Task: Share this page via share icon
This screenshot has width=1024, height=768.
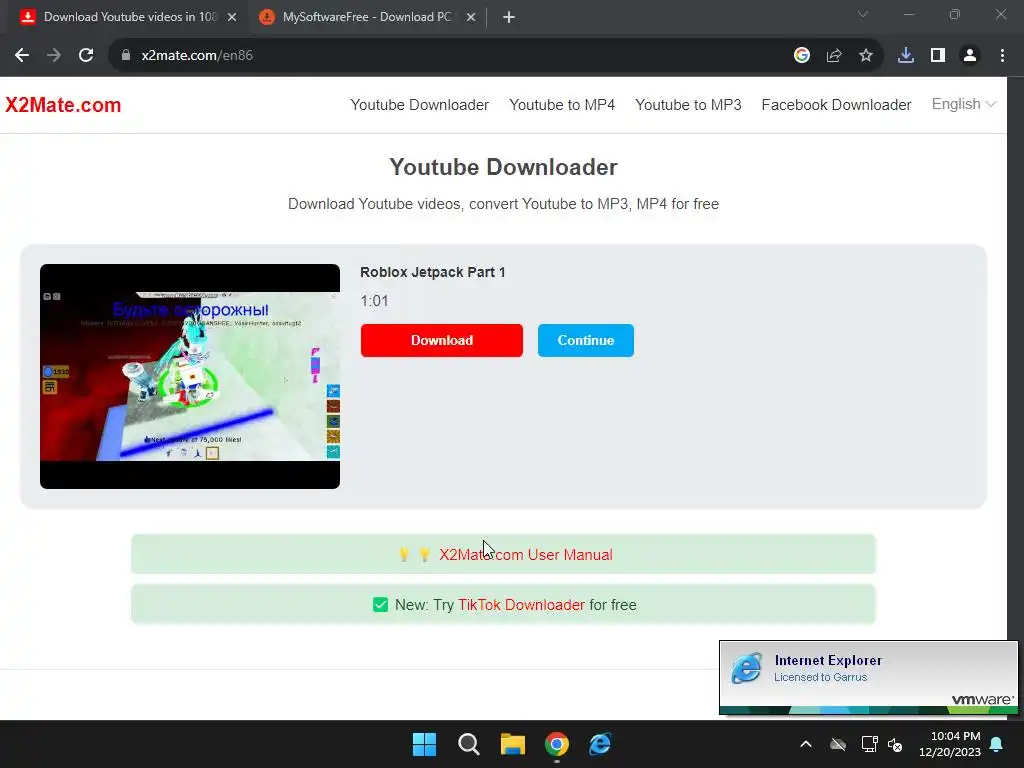Action: point(834,56)
